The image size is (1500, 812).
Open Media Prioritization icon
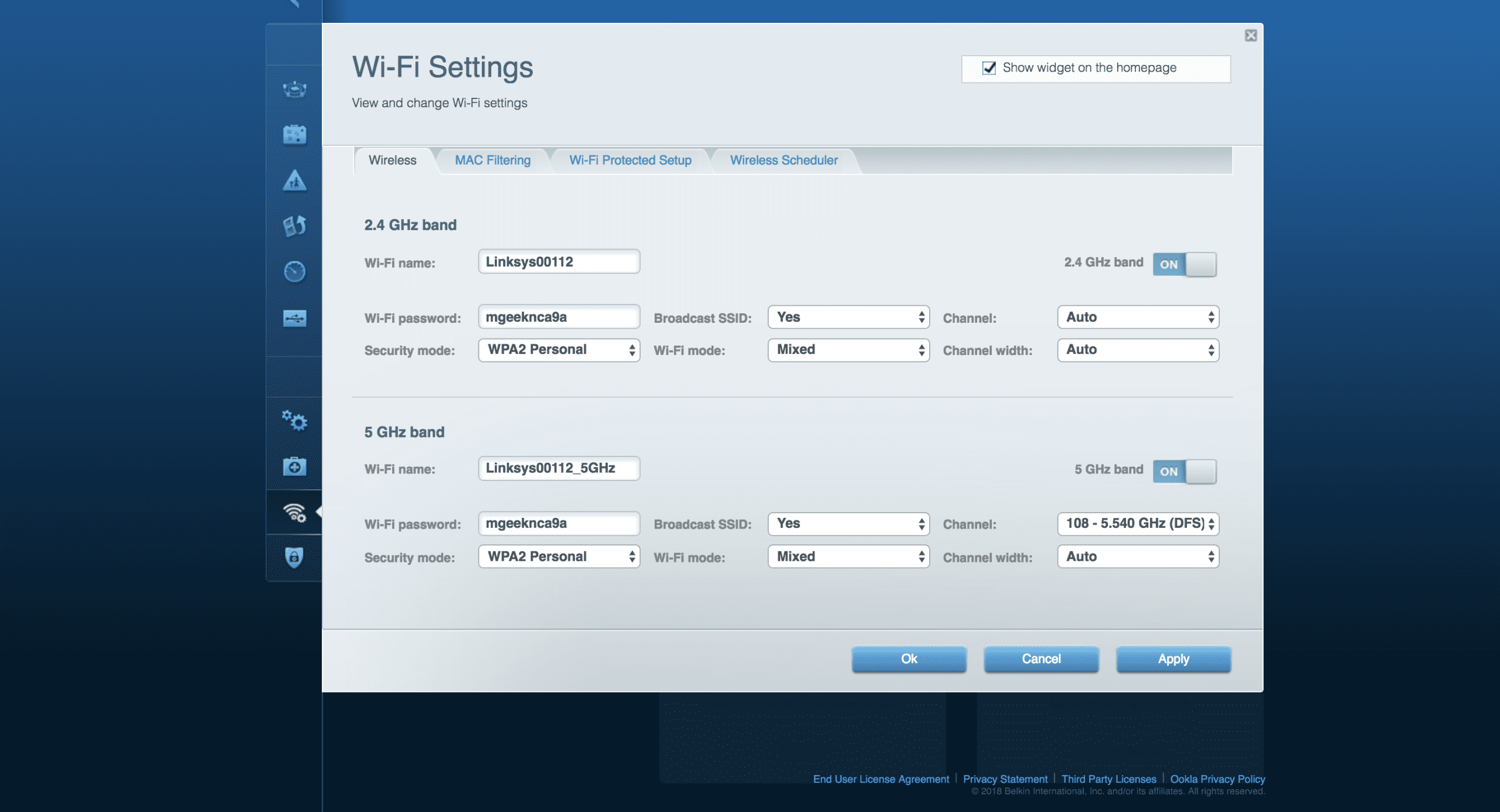(294, 226)
